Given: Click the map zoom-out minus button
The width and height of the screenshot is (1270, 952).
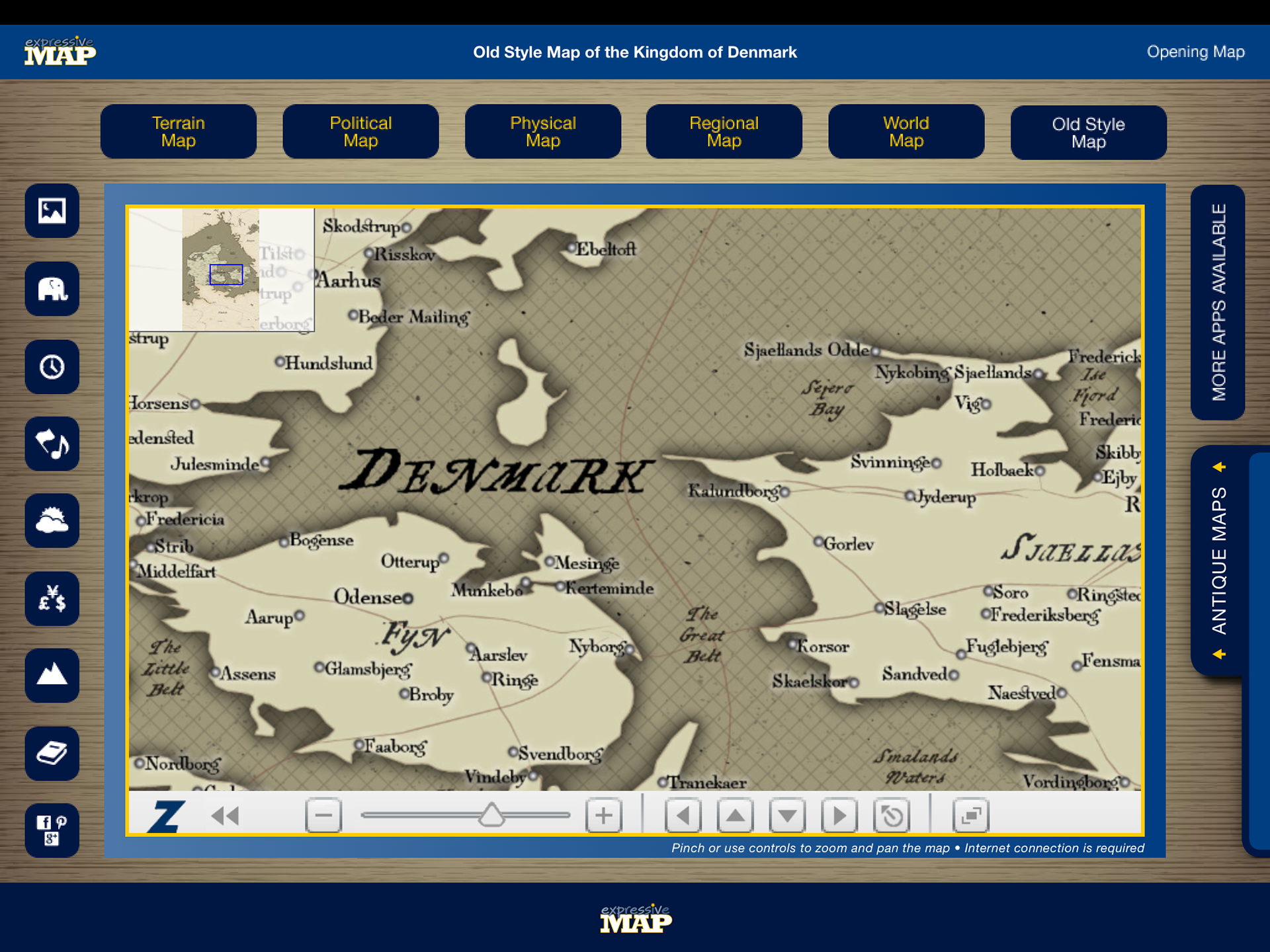Looking at the screenshot, I should click(x=323, y=816).
